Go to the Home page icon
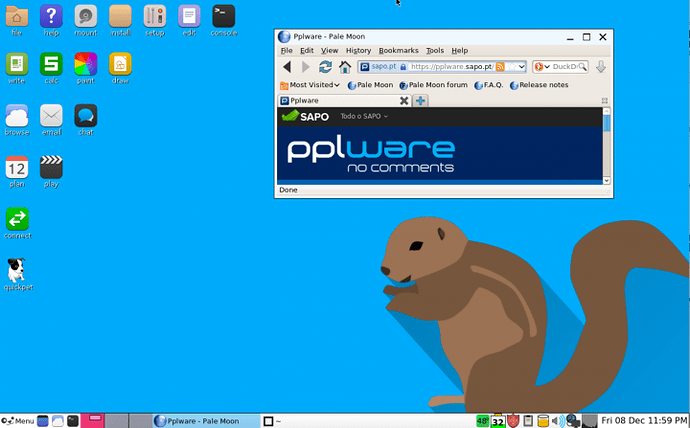 345,67
